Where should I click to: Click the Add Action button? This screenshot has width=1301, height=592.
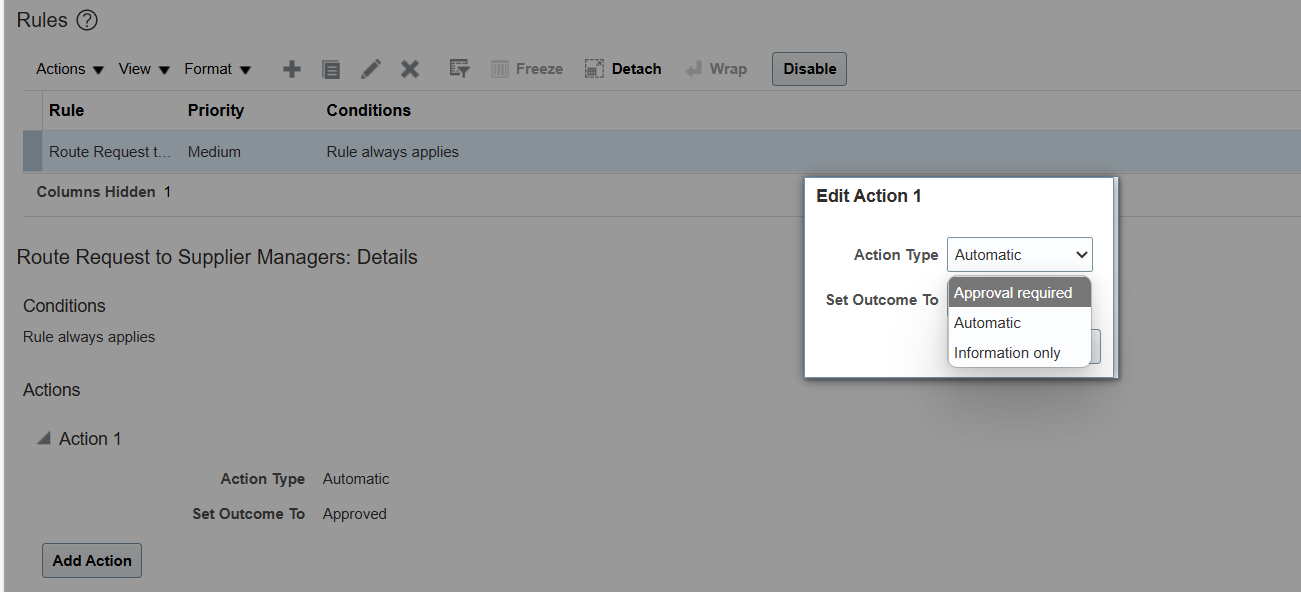pyautogui.click(x=92, y=561)
